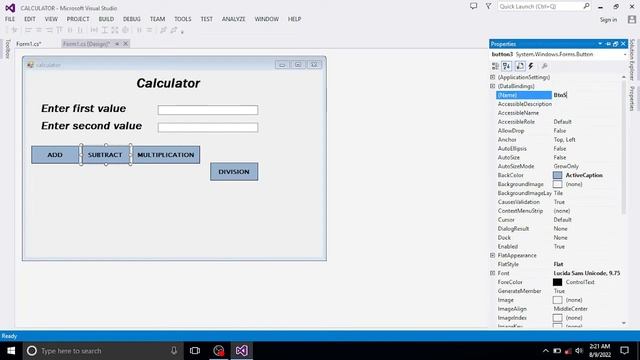Open the DEBUG menu

click(131, 19)
